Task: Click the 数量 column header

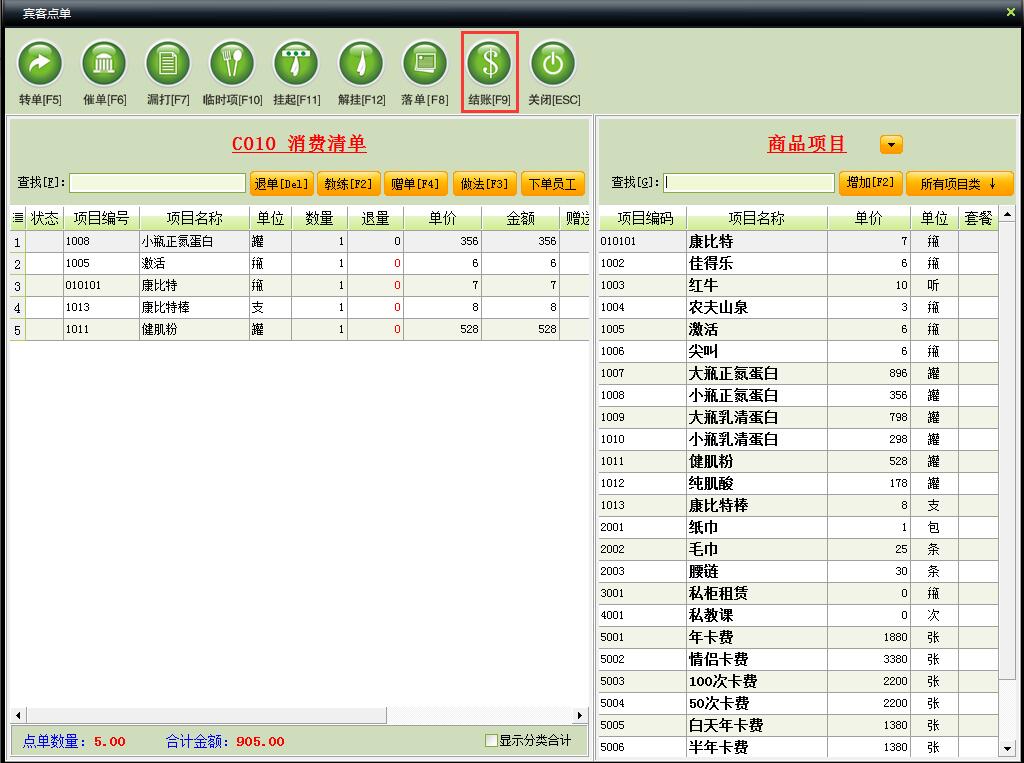Action: coord(319,218)
